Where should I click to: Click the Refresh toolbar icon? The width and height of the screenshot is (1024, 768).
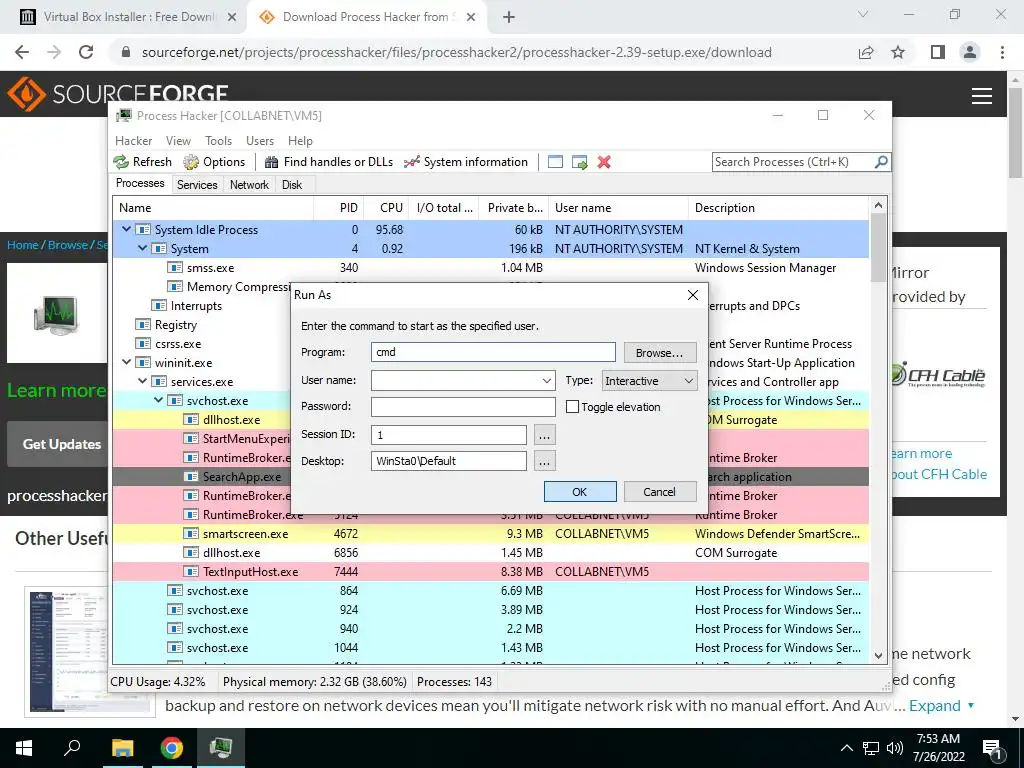pos(121,162)
